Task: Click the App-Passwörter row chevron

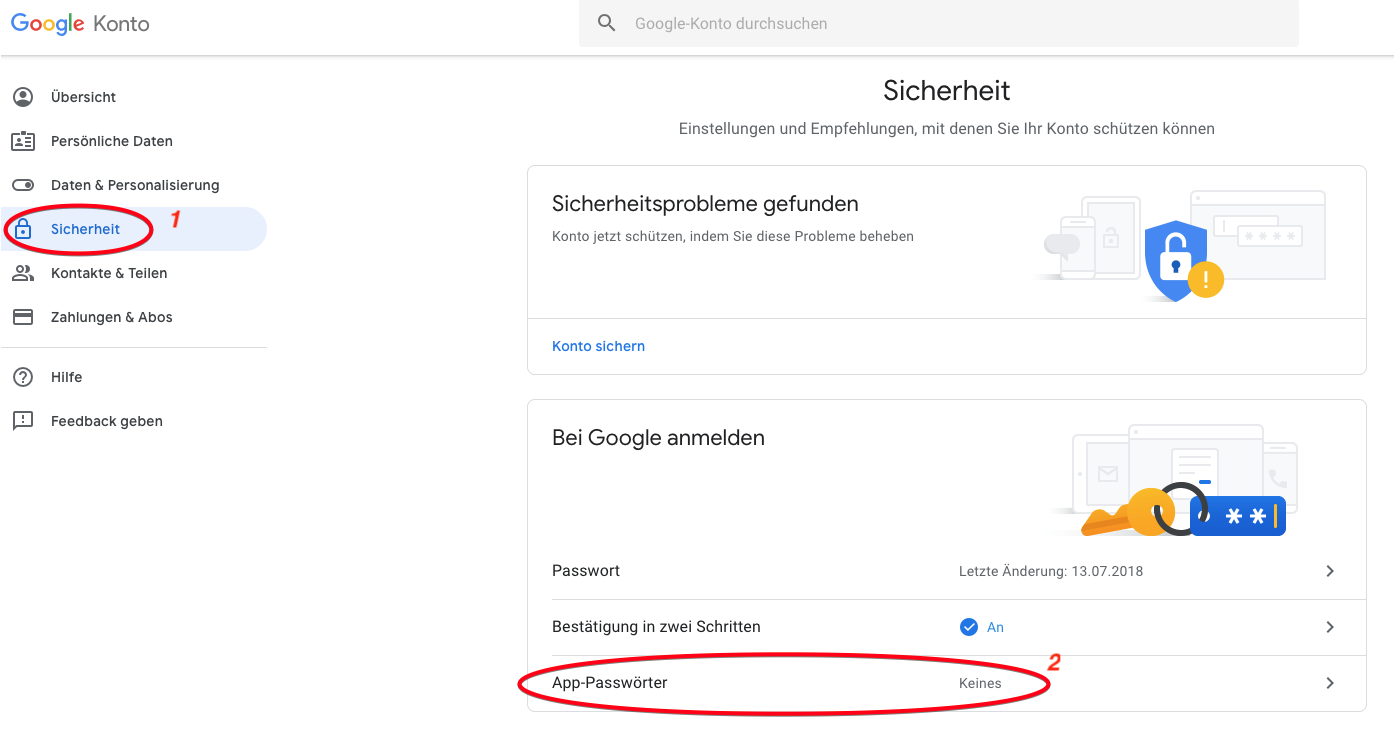Action: click(1330, 683)
